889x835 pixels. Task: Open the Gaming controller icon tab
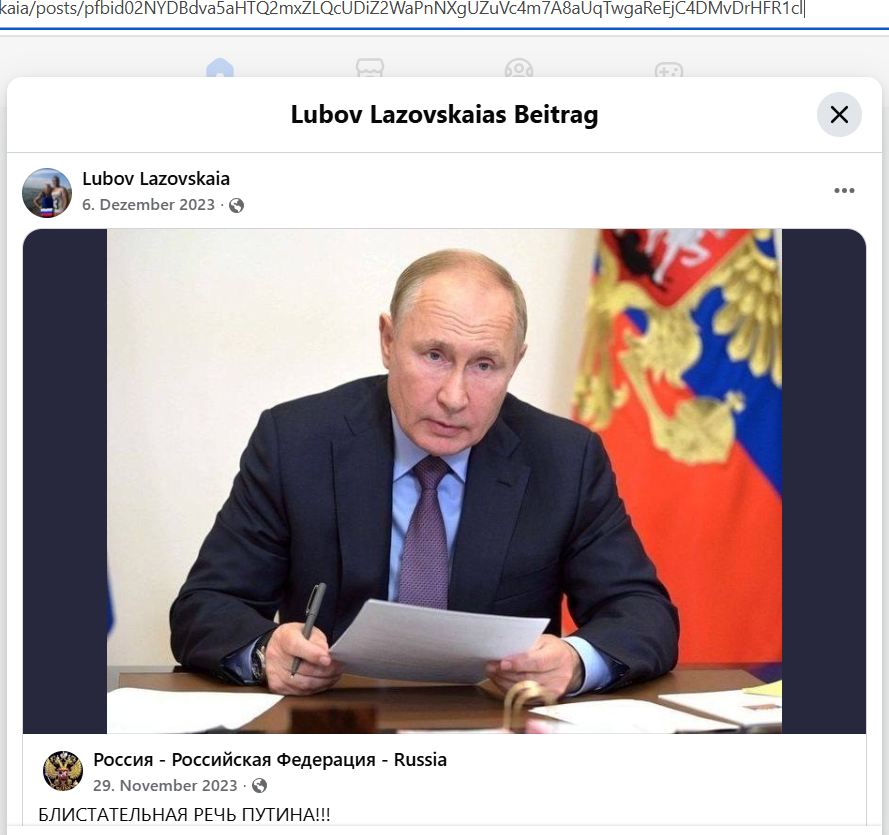pos(669,69)
